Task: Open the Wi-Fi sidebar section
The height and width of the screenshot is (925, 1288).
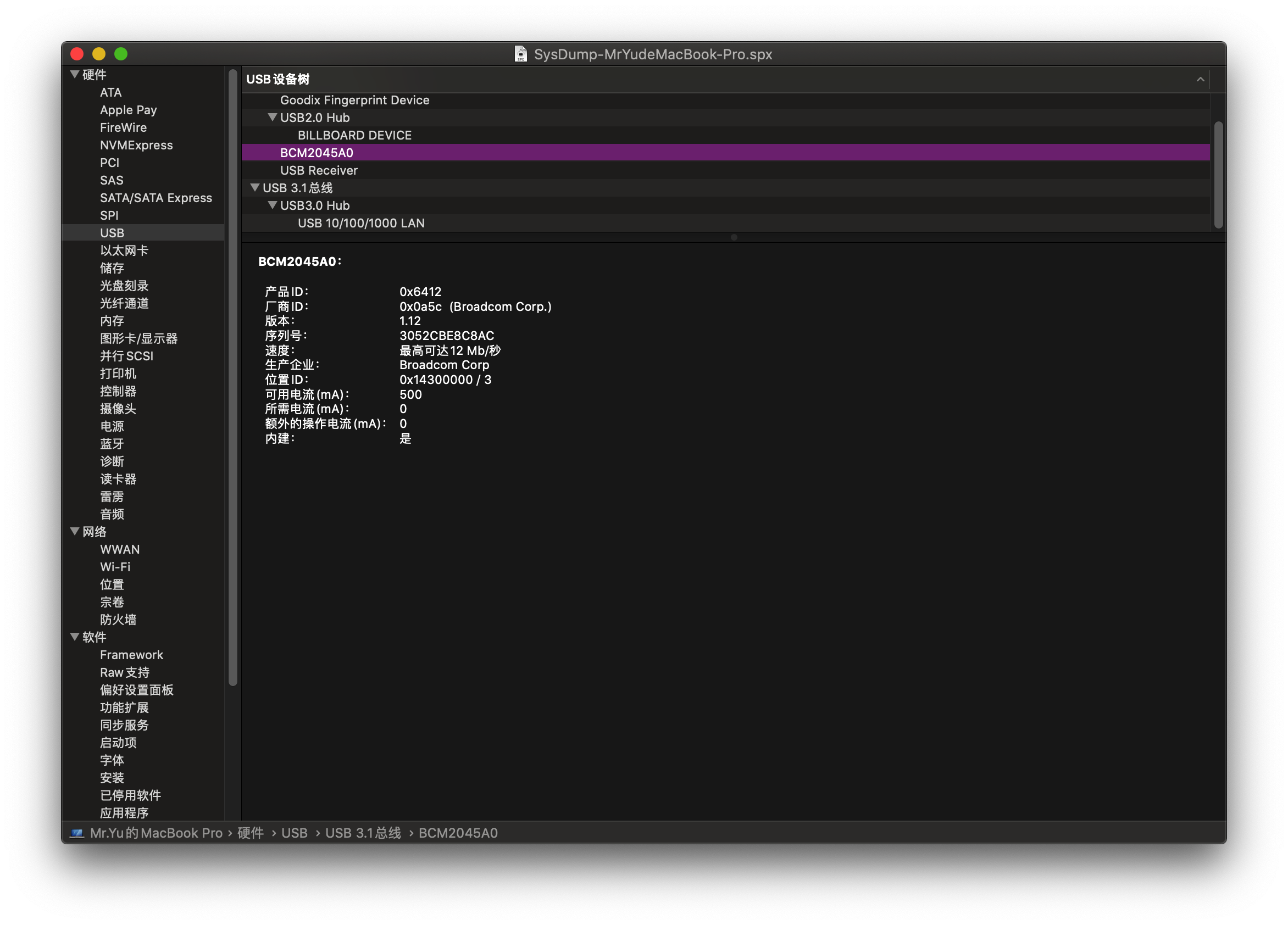Action: tap(115, 567)
